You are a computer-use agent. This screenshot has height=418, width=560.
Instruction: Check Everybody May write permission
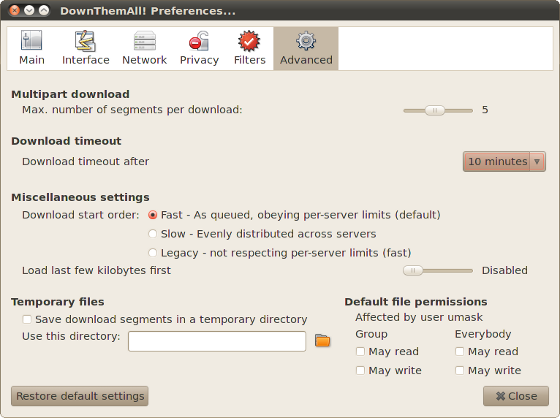point(460,370)
